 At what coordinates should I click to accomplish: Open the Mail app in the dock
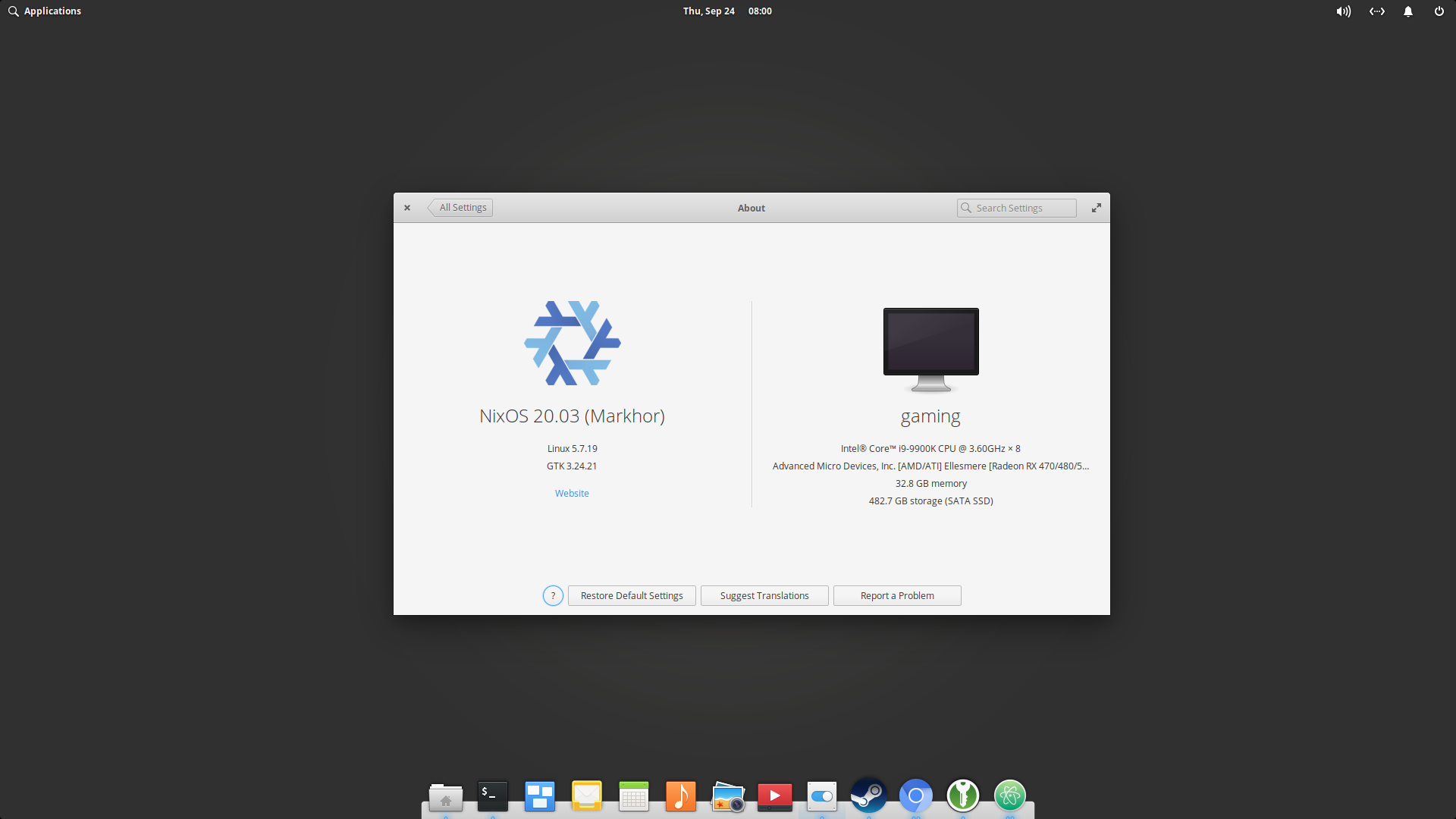point(587,796)
